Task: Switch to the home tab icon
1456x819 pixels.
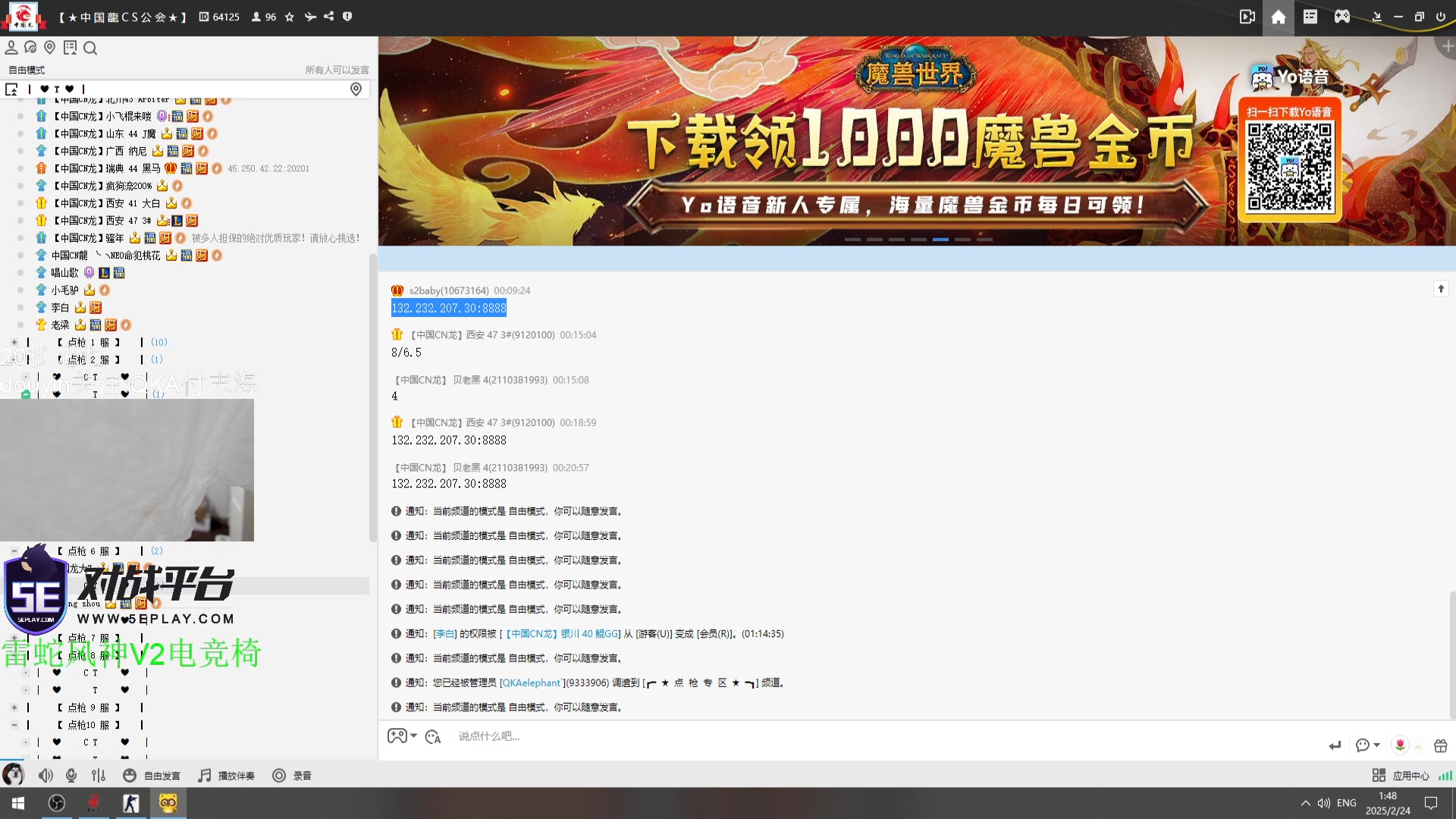Action: 1279,17
